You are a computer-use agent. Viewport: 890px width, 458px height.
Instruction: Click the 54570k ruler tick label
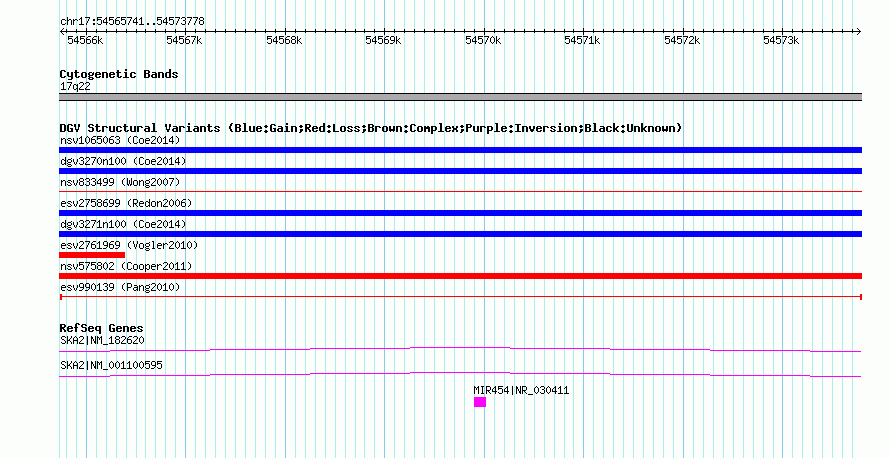pyautogui.click(x=483, y=40)
